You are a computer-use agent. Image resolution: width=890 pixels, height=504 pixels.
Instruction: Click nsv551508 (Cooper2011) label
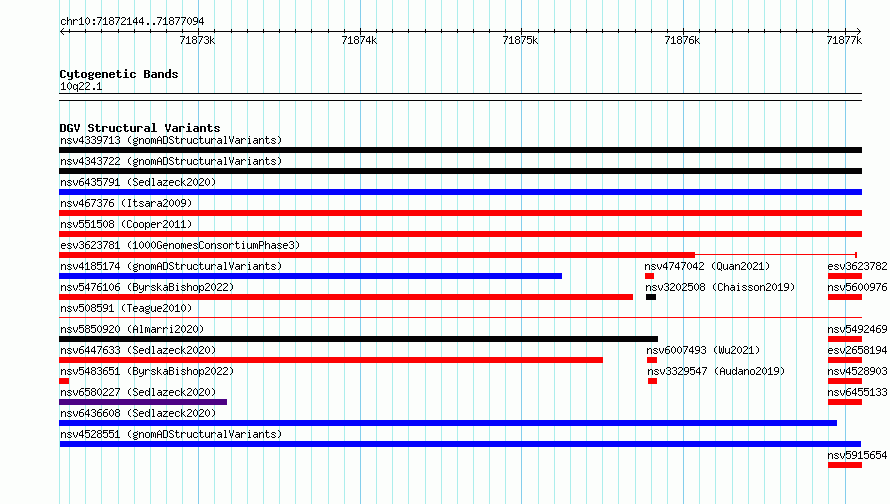(x=126, y=224)
